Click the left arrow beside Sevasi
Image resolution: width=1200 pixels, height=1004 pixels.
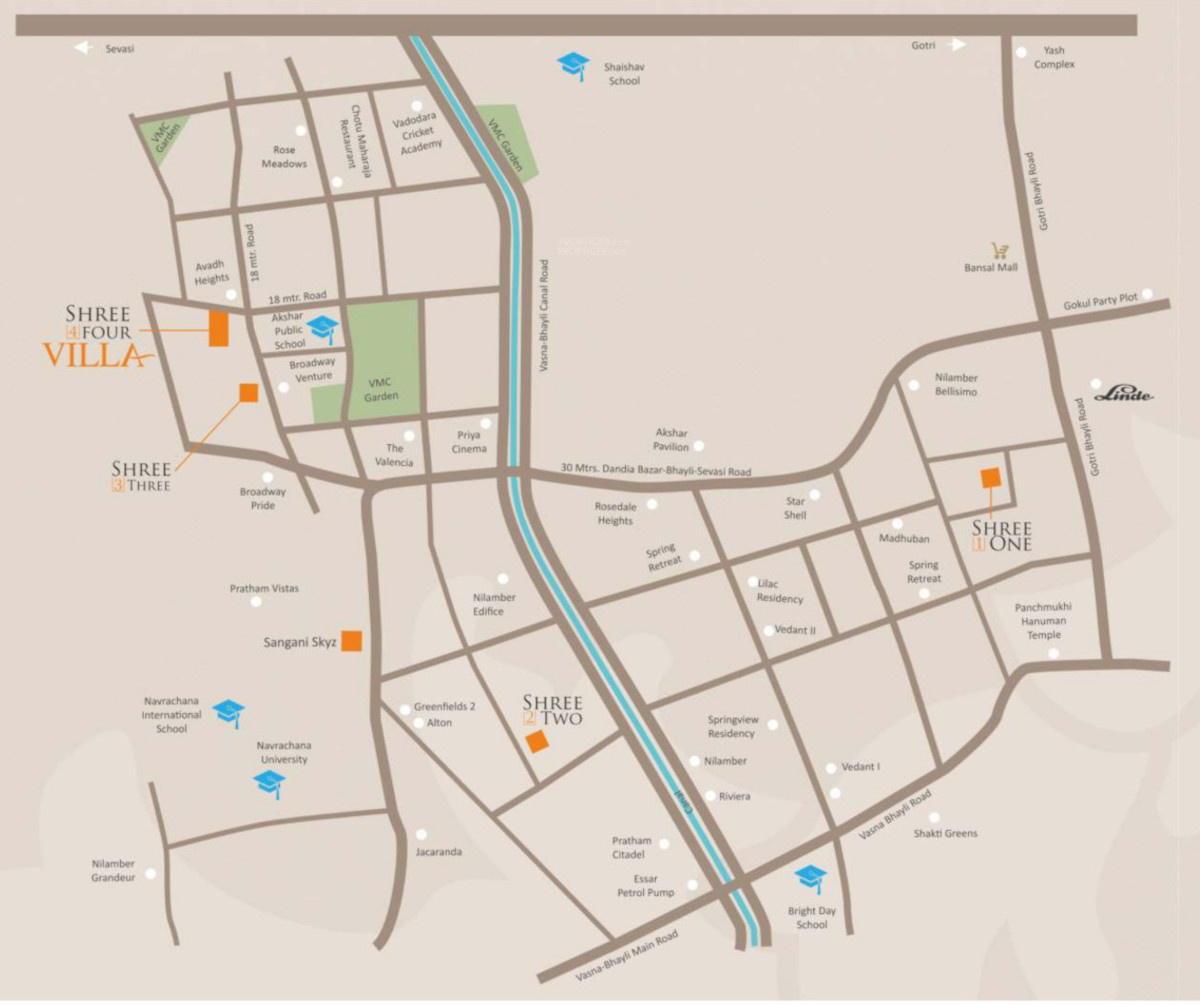pos(83,48)
